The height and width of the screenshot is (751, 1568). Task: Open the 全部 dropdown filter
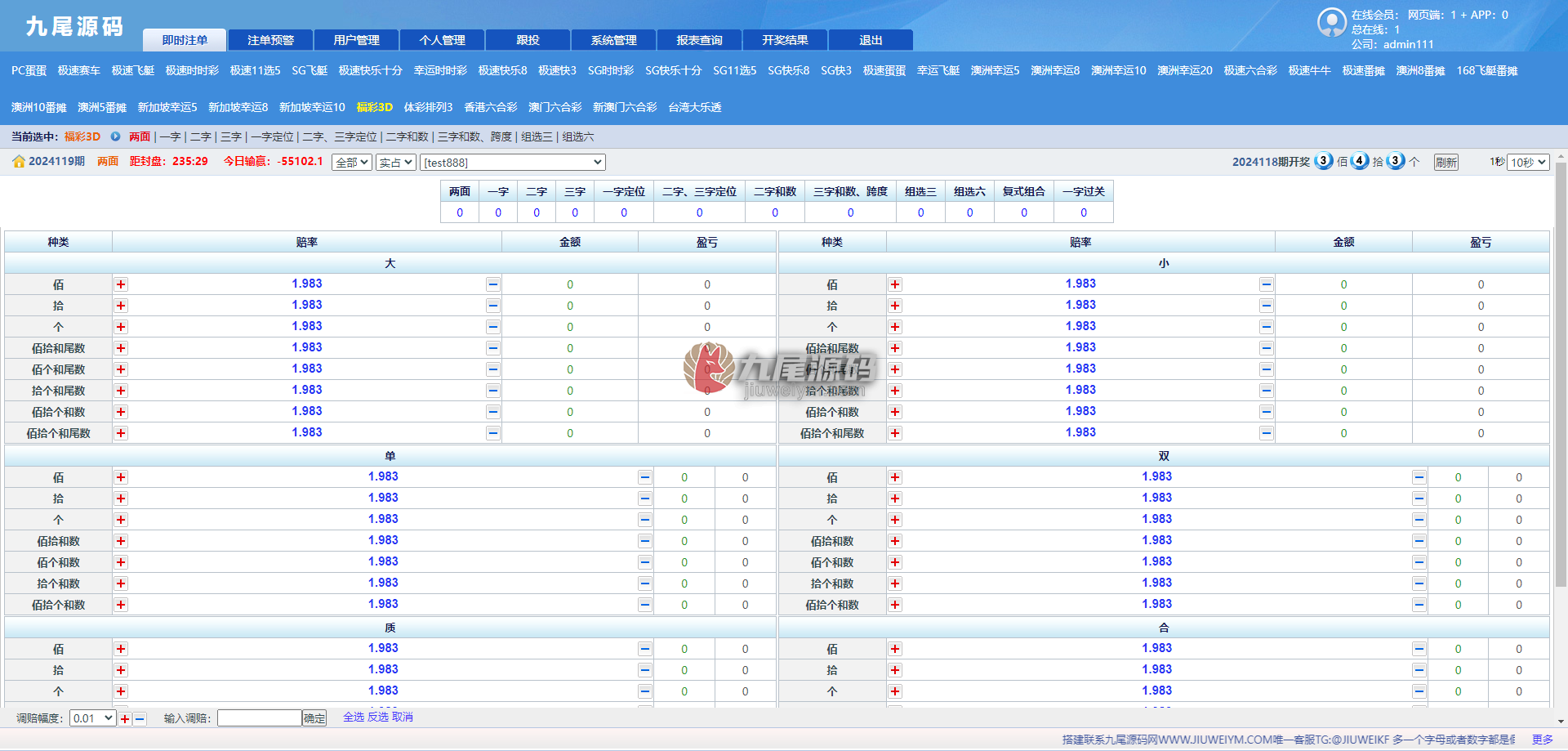[x=352, y=163]
